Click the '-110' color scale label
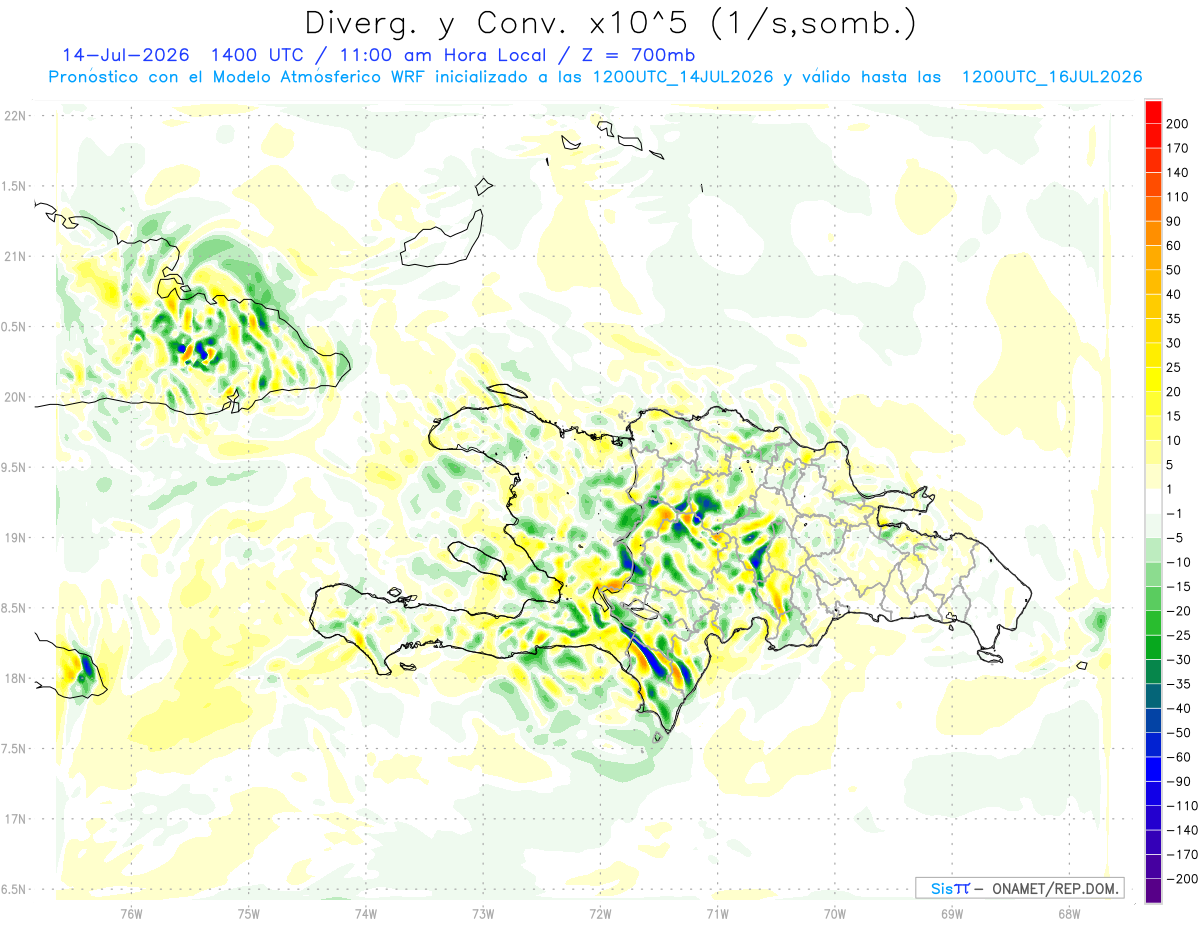Image resolution: width=1200 pixels, height=927 pixels. (1181, 806)
